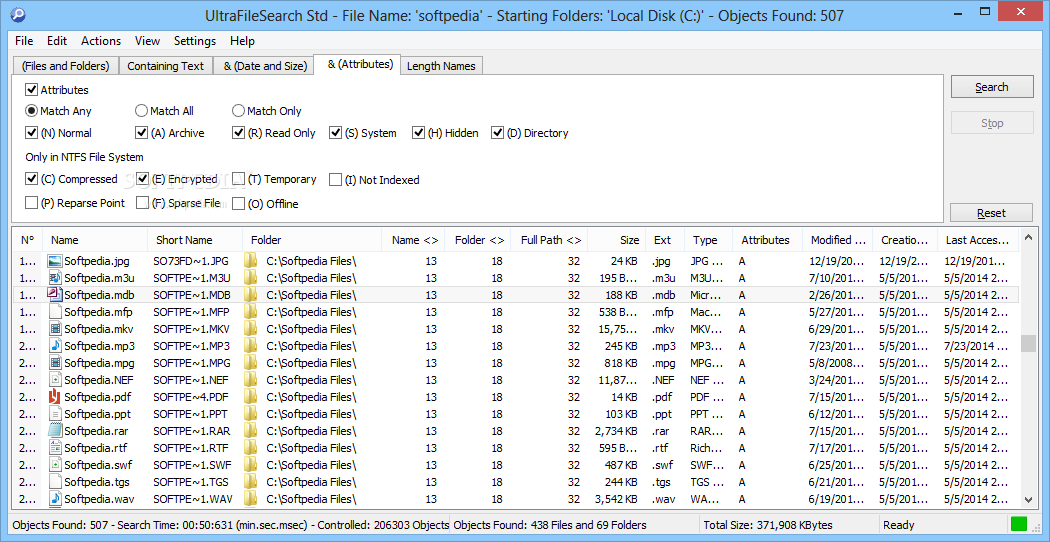
Task: Uncheck the (D) Directory attribute
Action: tap(497, 133)
